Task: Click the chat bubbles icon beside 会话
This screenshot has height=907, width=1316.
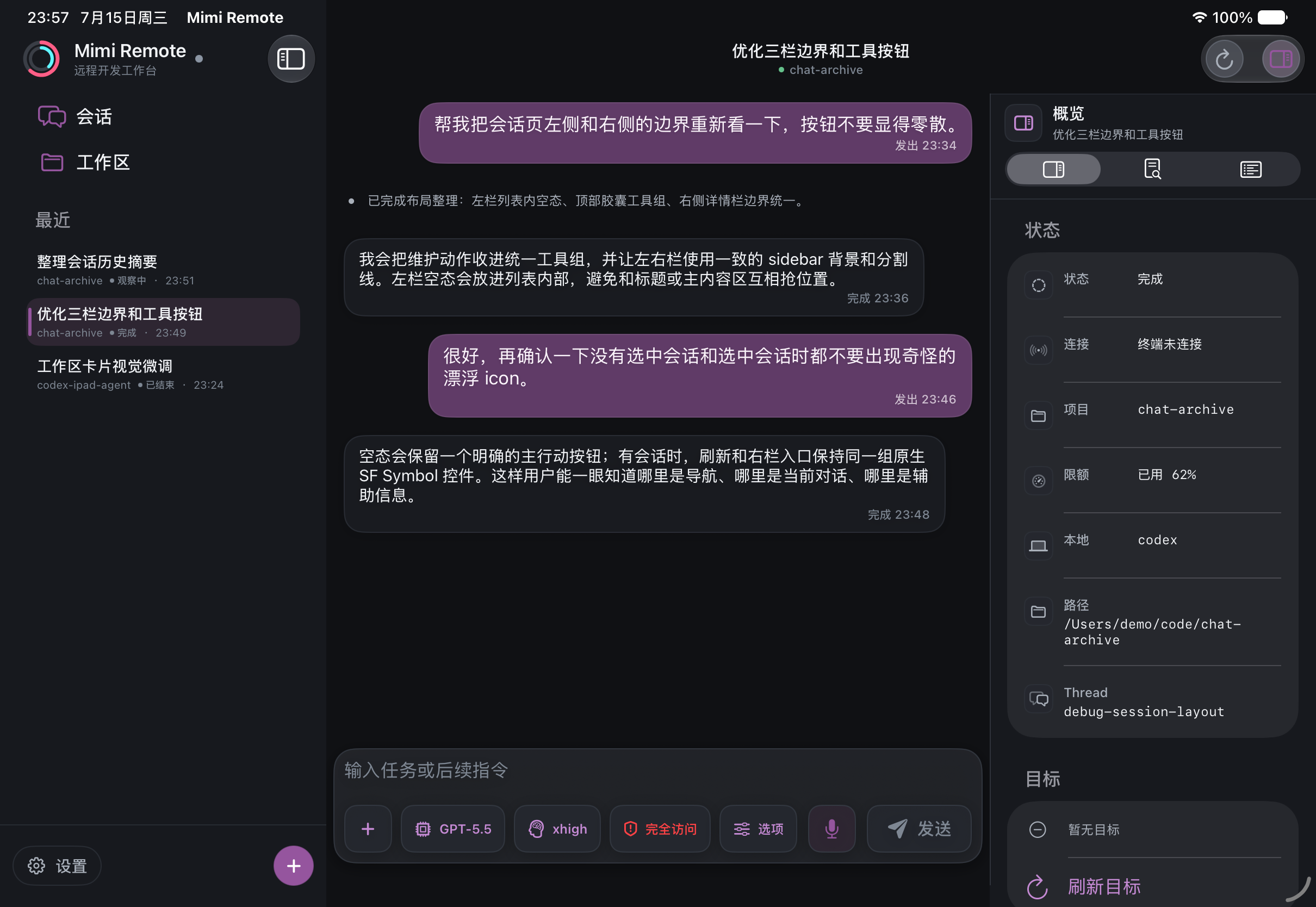Action: (52, 116)
